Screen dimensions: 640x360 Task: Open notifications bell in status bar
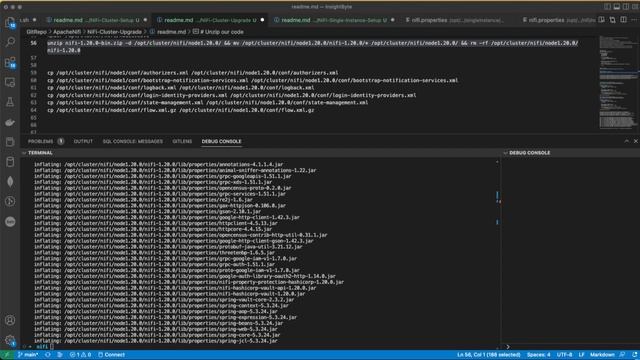[x=634, y=355]
